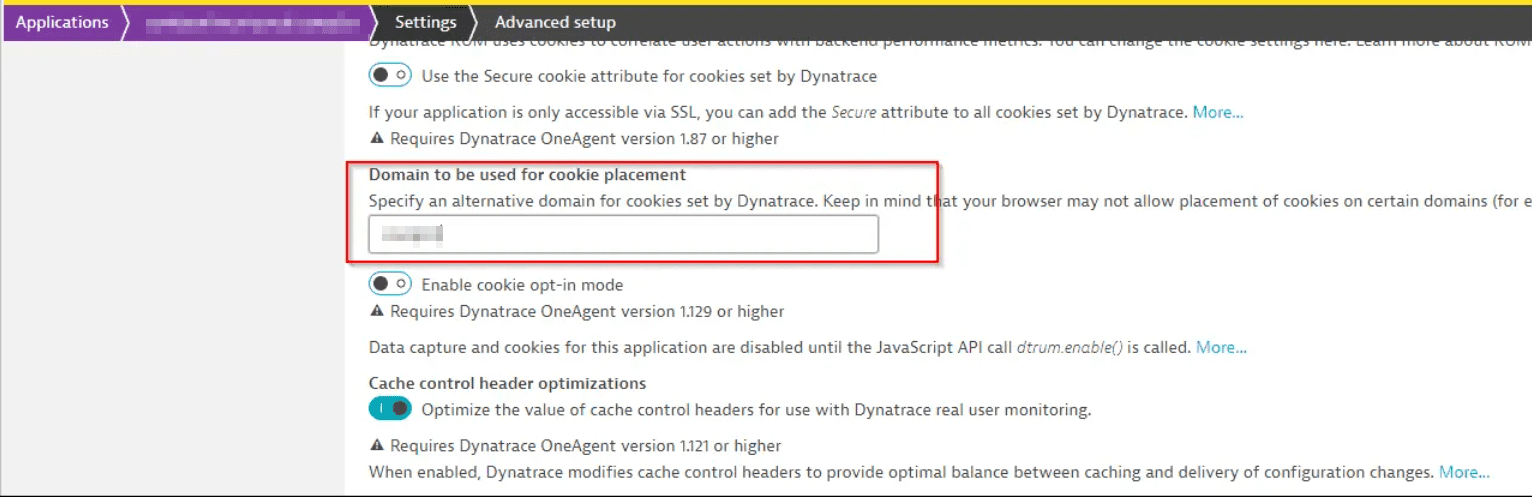
Task: Enable the Secure cookie attribute toggle
Action: (x=390, y=75)
